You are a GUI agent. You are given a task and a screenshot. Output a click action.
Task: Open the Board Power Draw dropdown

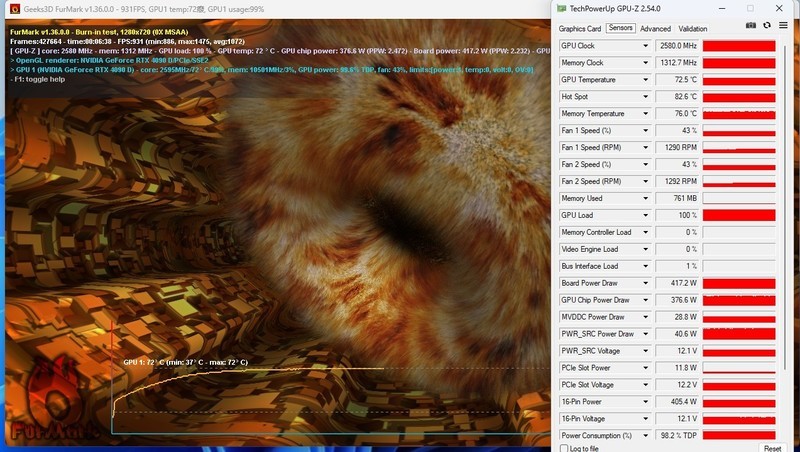(645, 283)
